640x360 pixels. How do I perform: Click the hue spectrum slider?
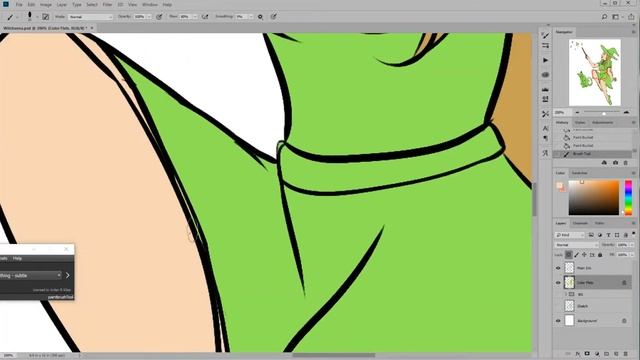pyautogui.click(x=628, y=198)
